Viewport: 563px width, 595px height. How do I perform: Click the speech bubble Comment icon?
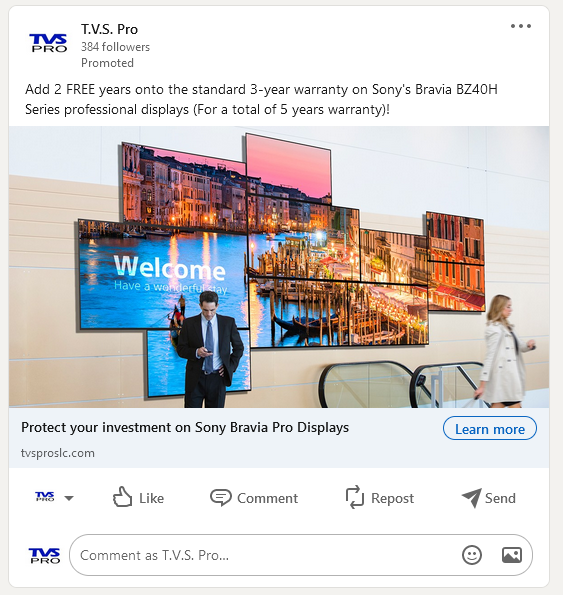tap(220, 497)
